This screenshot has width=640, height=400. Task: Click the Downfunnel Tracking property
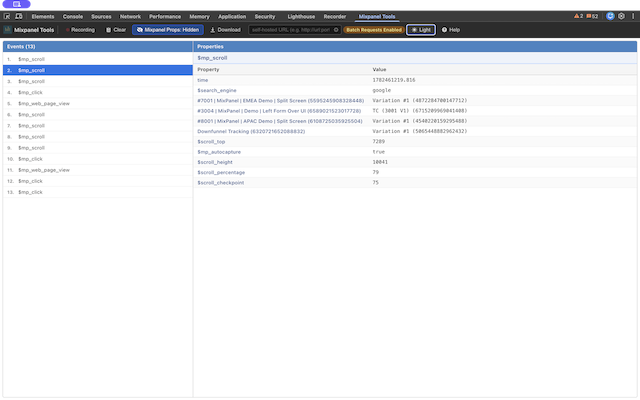251,131
